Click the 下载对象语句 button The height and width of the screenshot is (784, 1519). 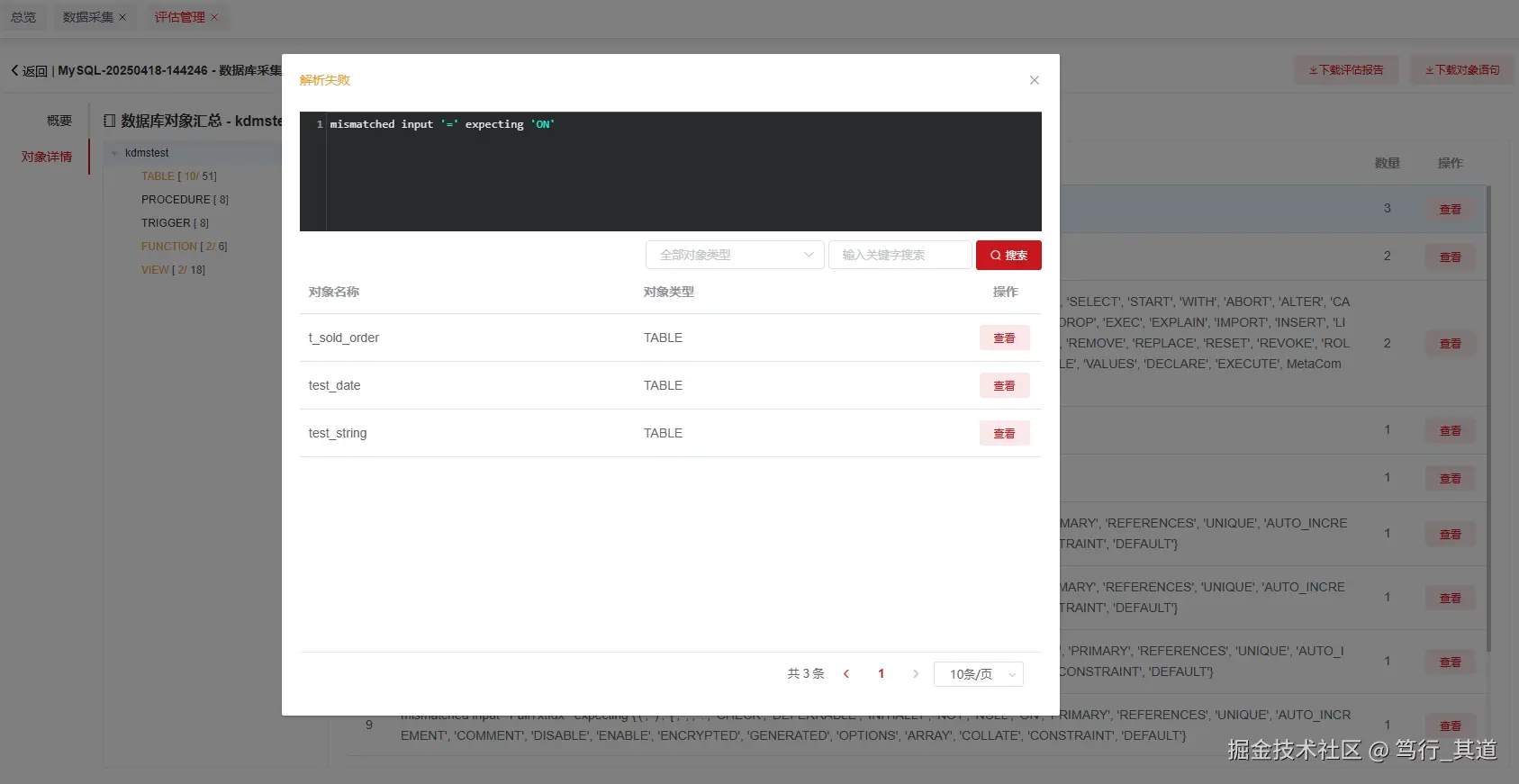pos(1462,70)
